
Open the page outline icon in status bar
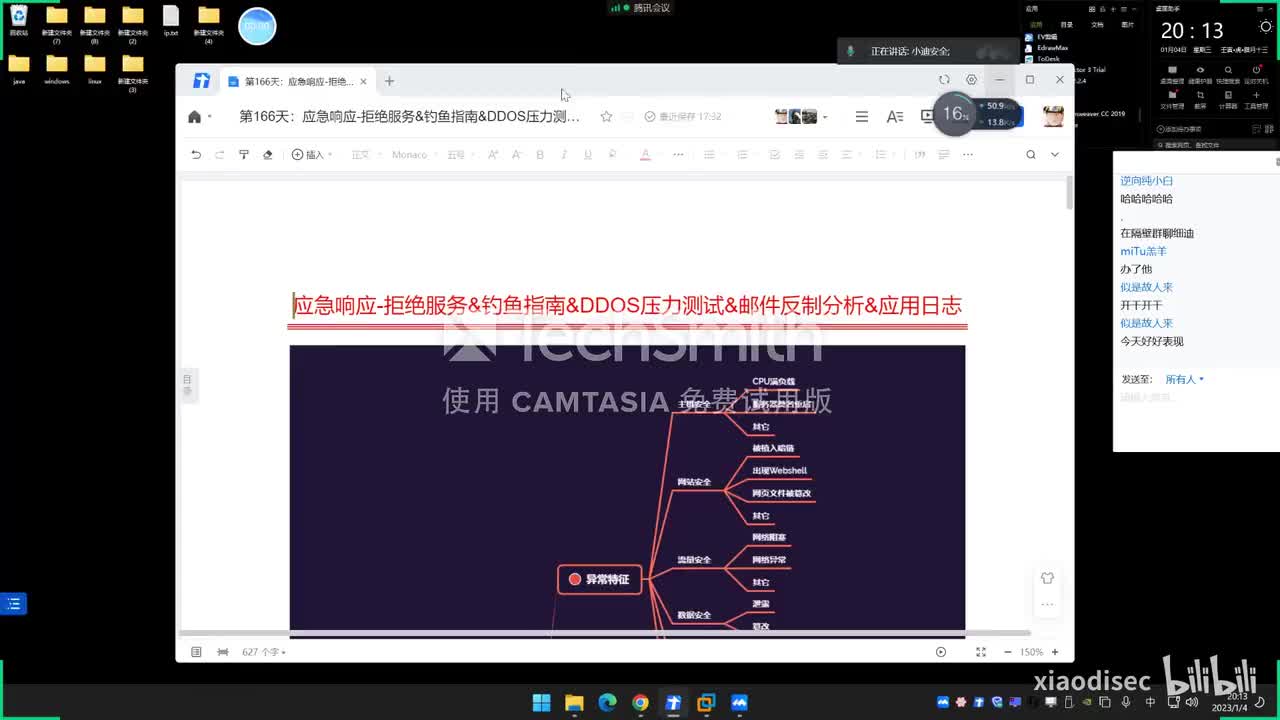(x=196, y=652)
